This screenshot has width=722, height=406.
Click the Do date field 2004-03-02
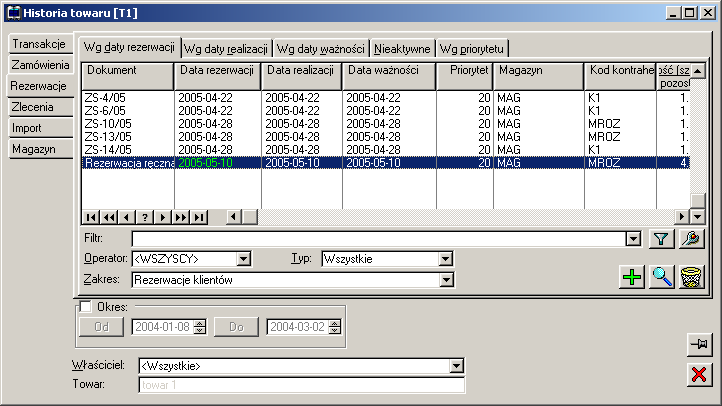click(298, 327)
